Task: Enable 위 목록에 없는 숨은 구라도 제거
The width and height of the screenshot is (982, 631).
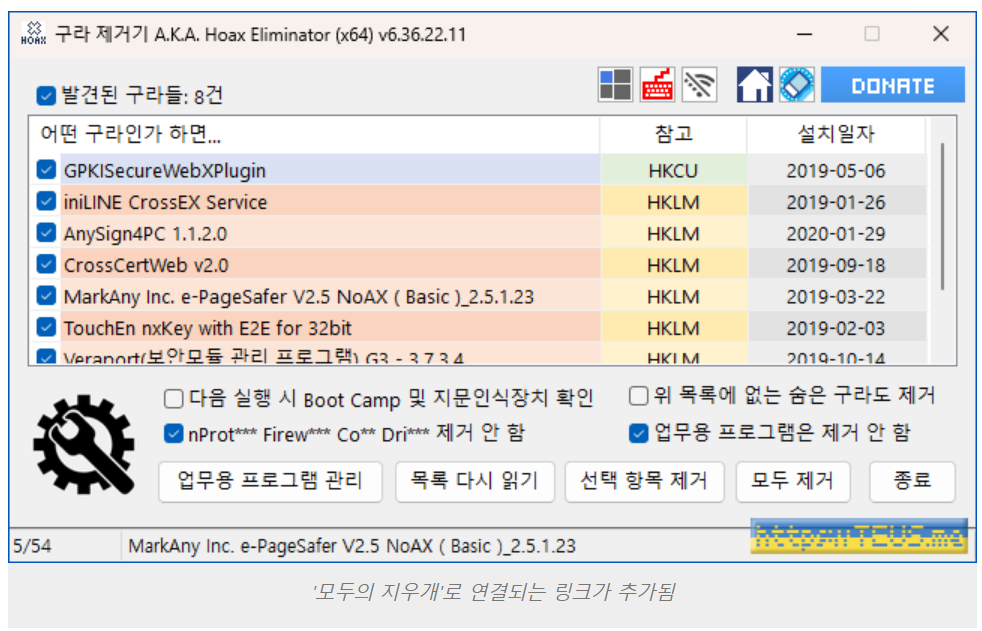Action: point(638,396)
